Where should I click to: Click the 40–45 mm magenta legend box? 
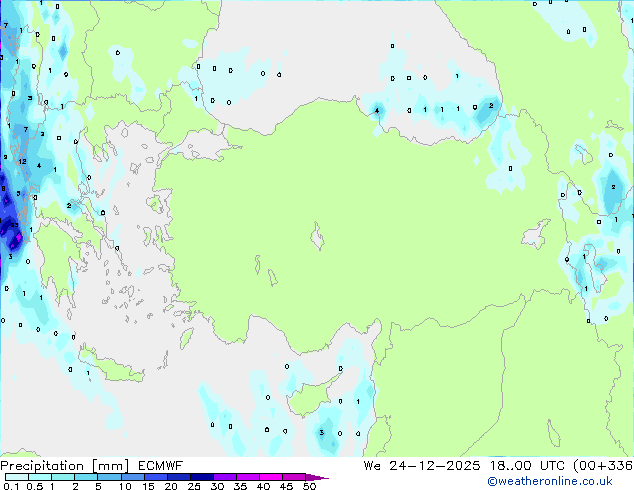271,477
